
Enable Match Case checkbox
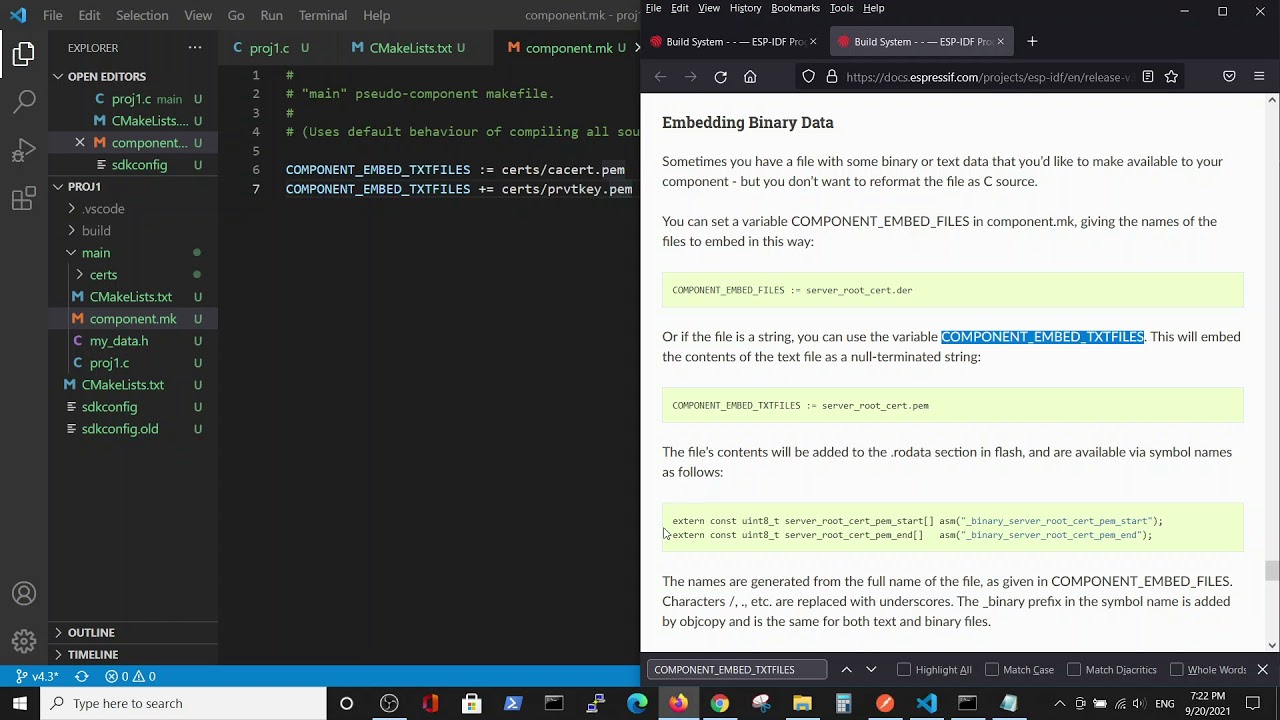tap(992, 670)
